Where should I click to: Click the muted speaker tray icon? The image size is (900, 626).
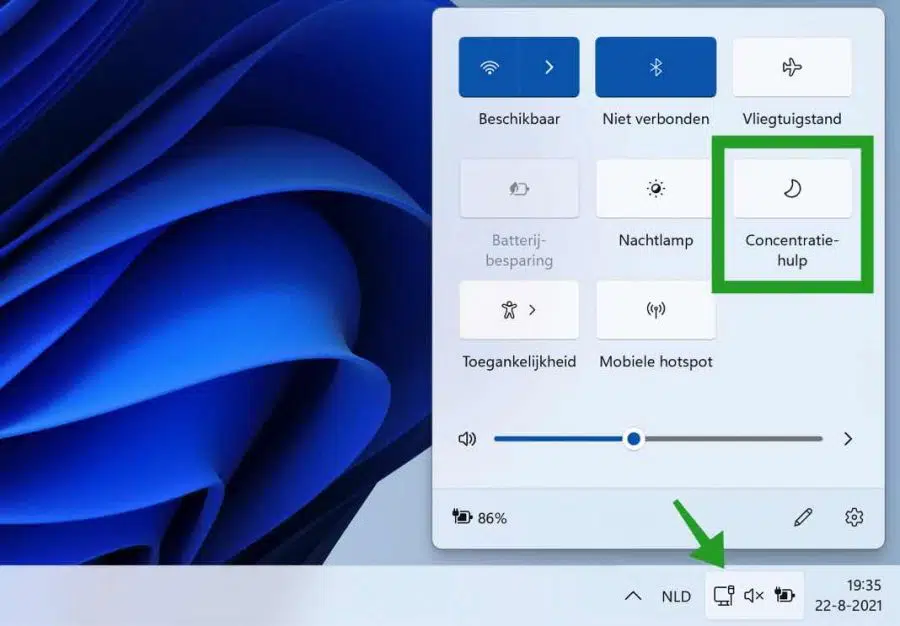754,596
